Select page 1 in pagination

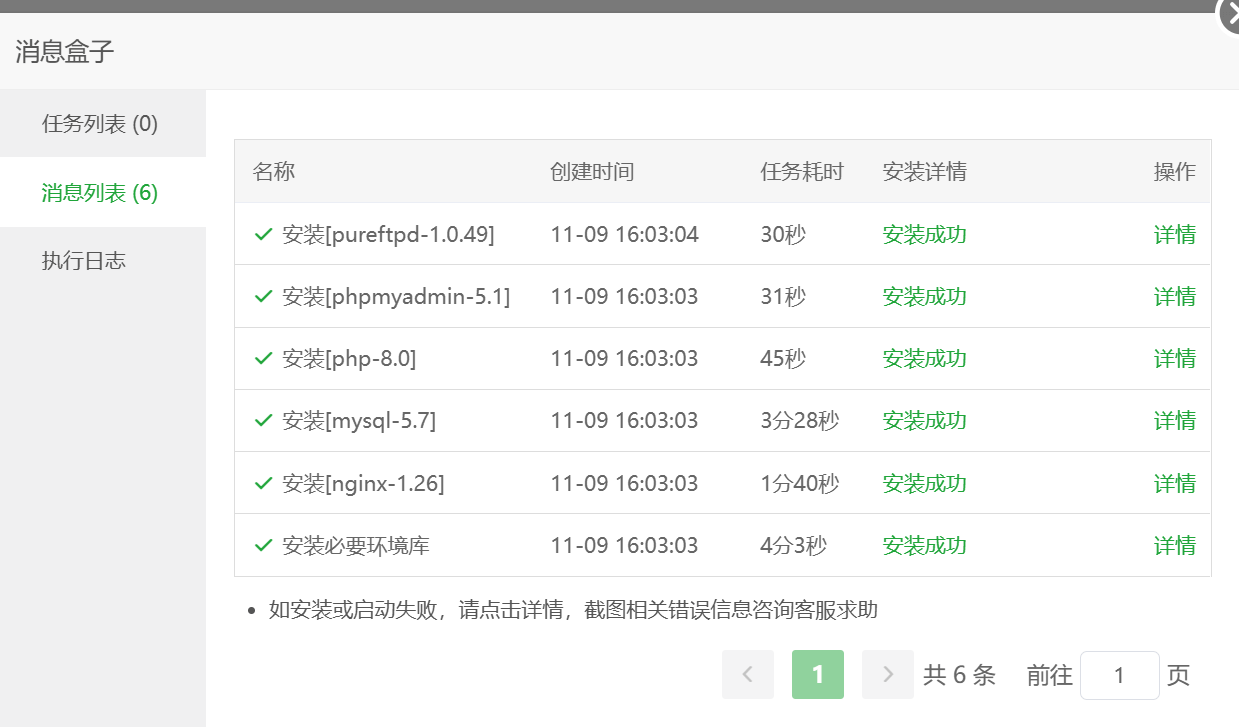coord(818,675)
